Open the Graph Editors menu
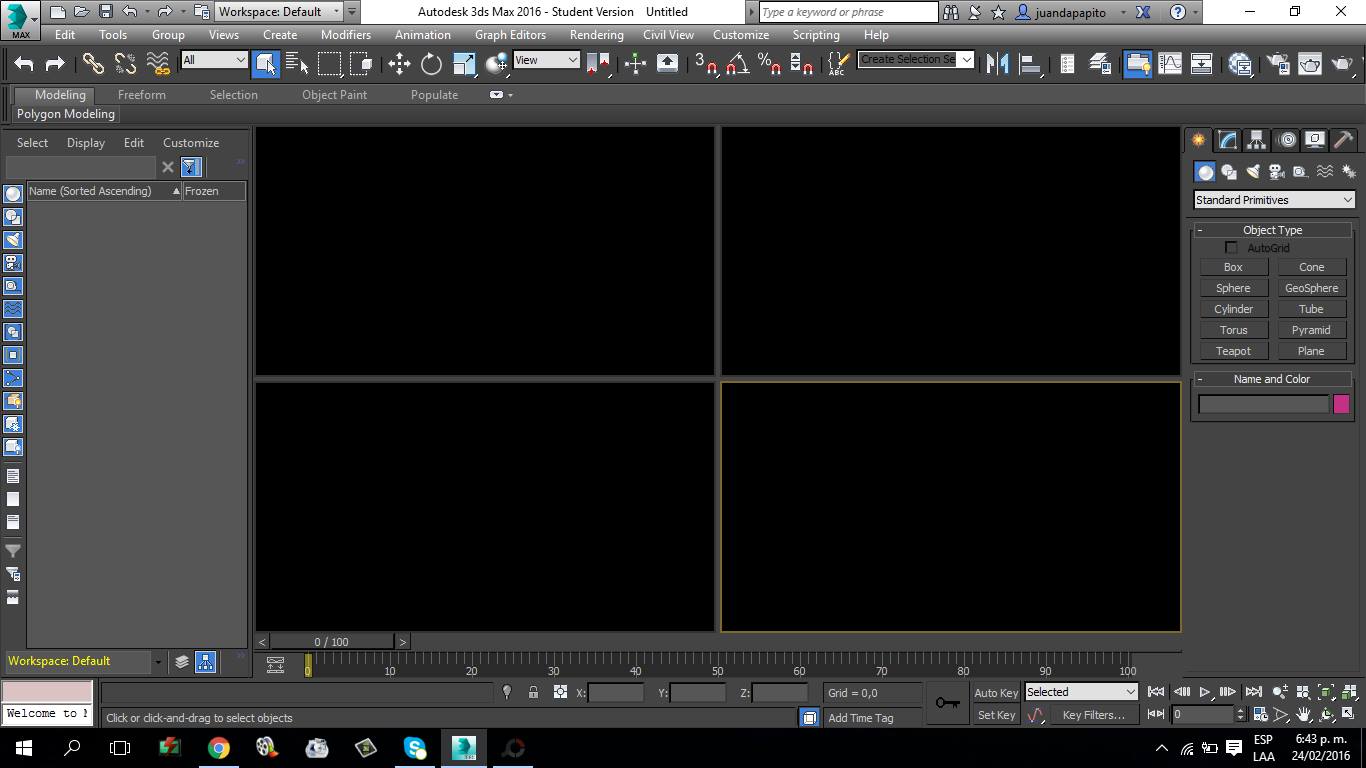The image size is (1366, 768). pyautogui.click(x=510, y=34)
